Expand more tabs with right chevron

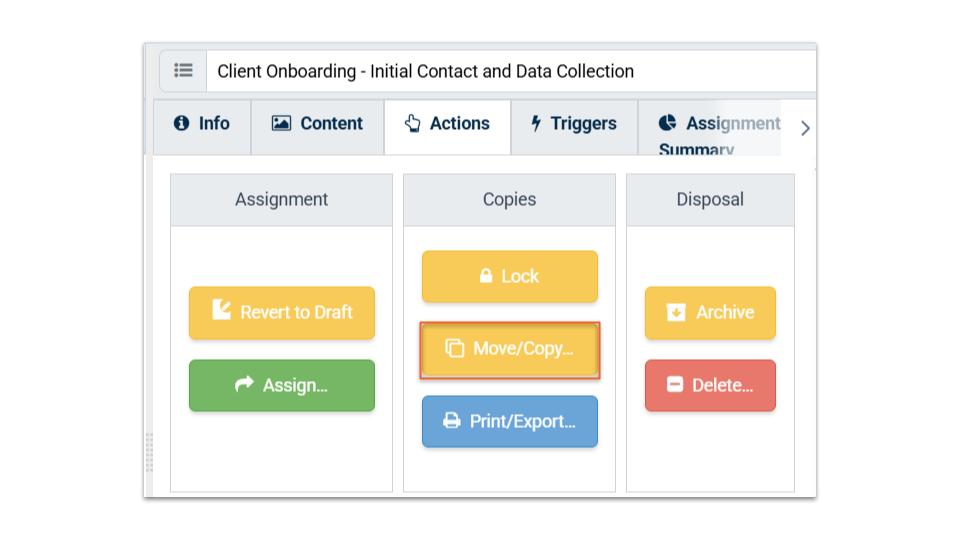[x=805, y=128]
